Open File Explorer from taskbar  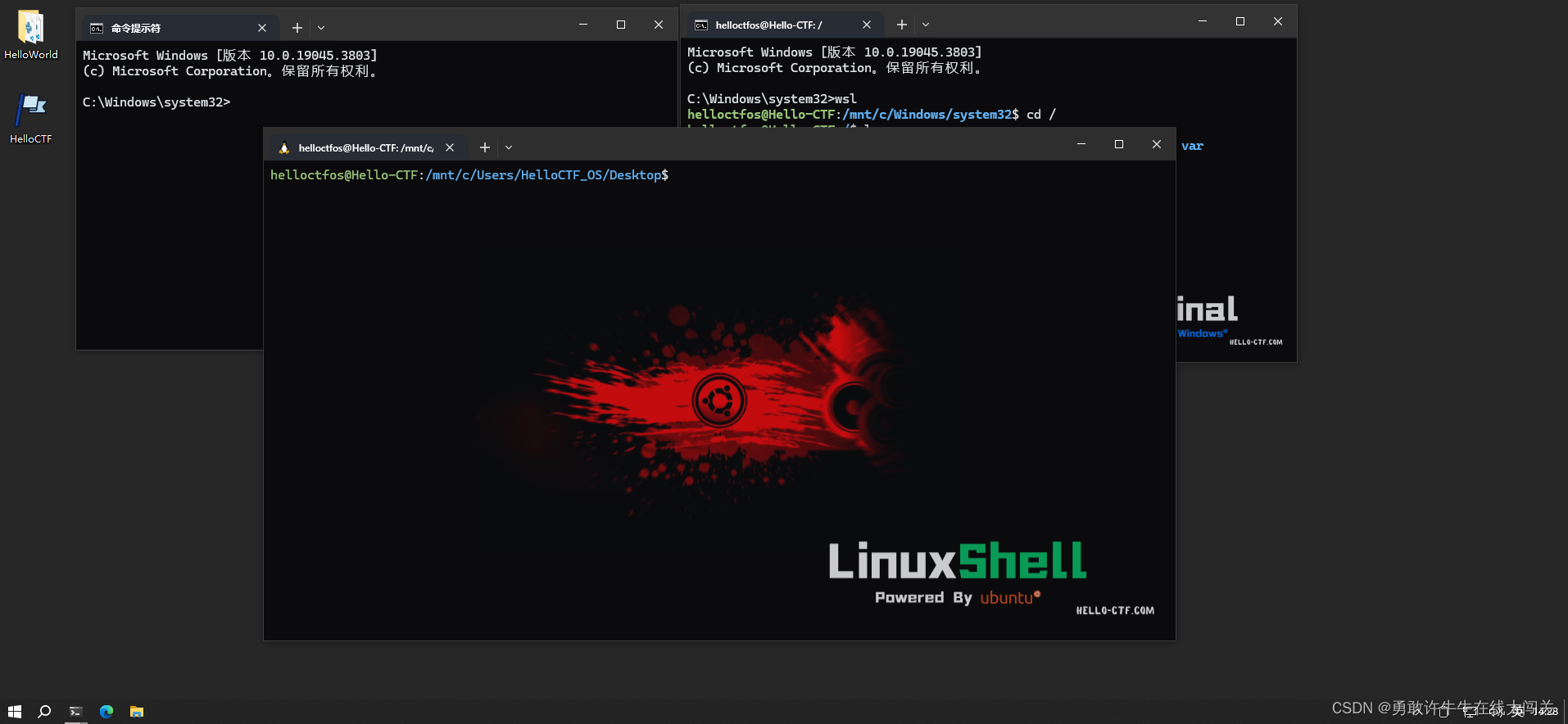click(x=137, y=712)
